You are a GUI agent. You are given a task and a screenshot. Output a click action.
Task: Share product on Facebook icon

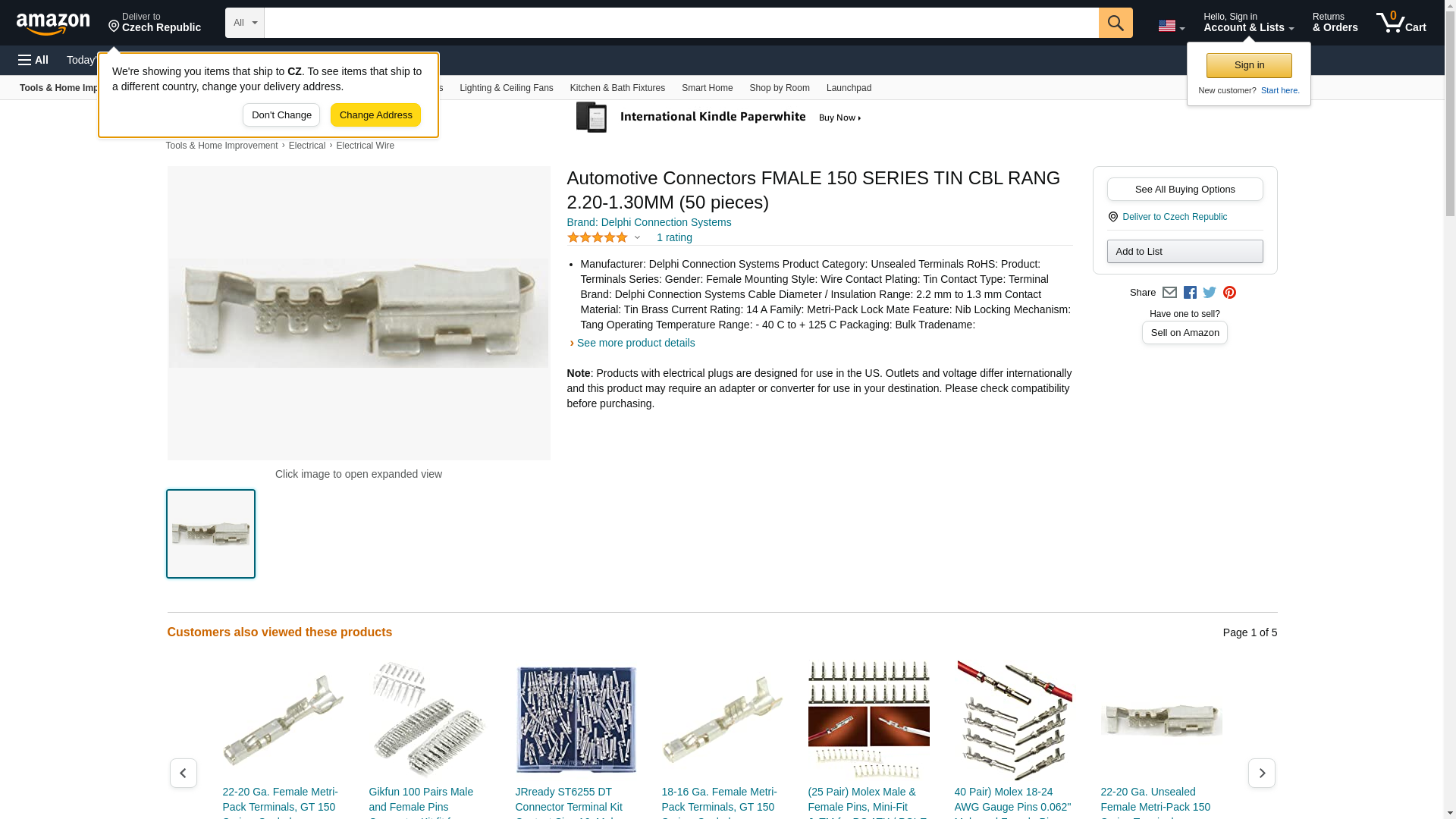tap(1190, 293)
